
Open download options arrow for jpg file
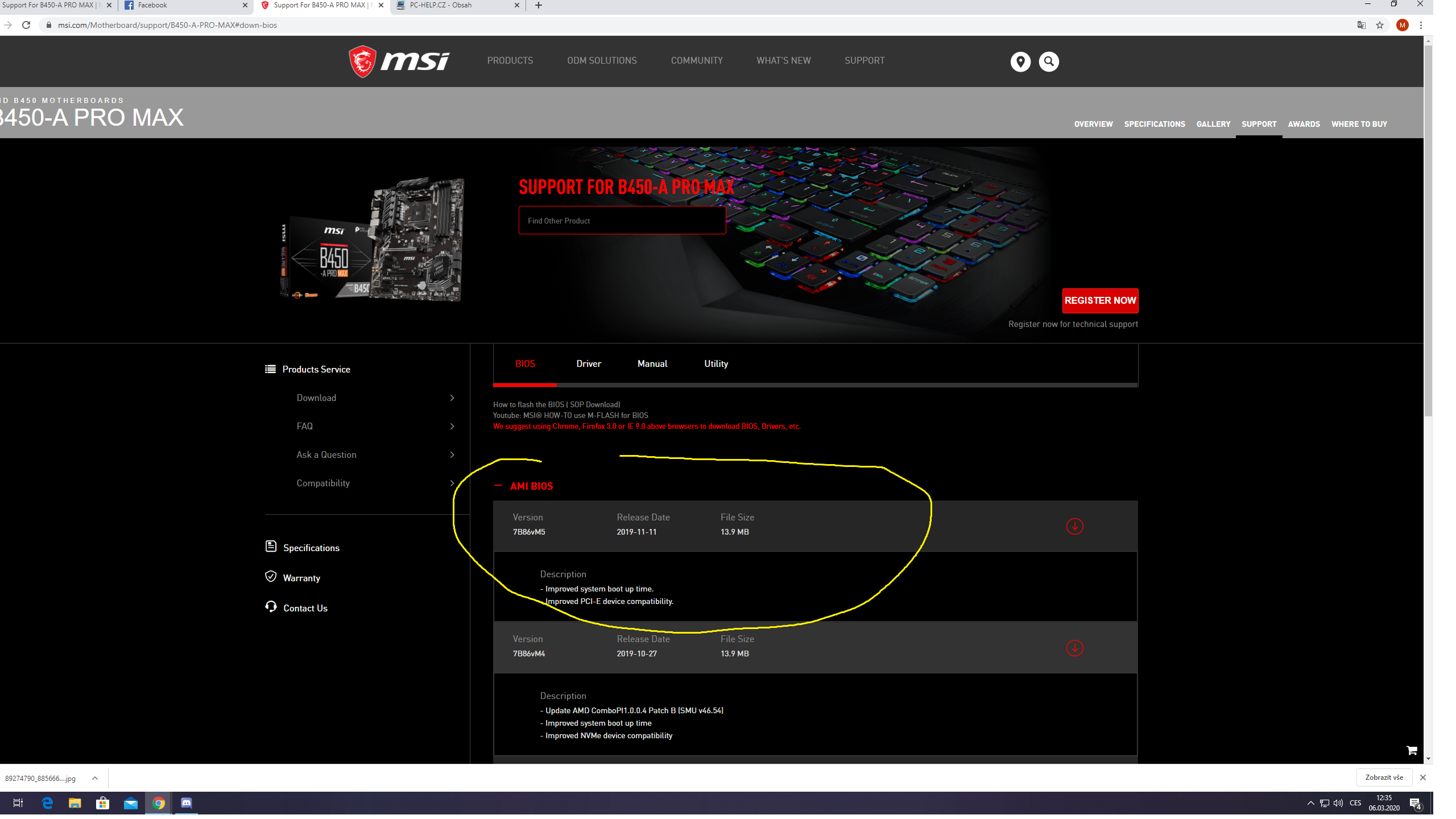coord(95,778)
